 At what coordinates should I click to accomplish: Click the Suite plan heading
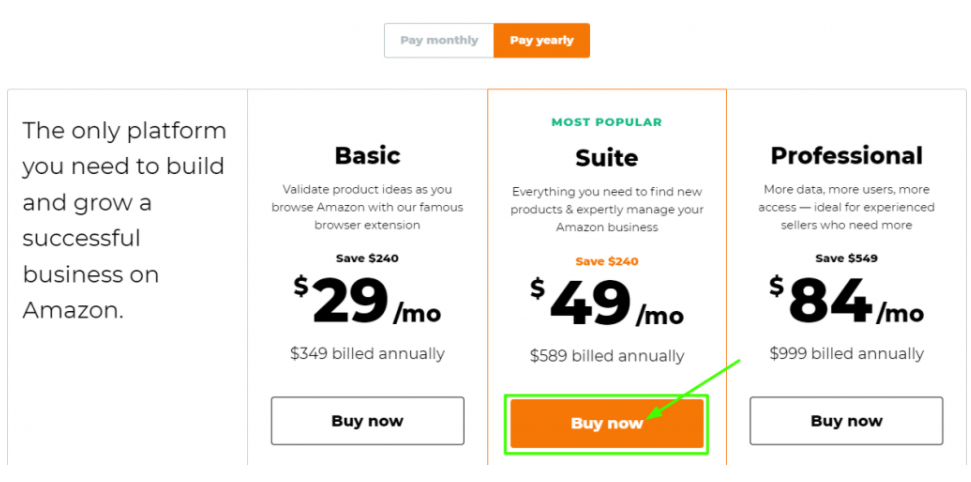607,158
